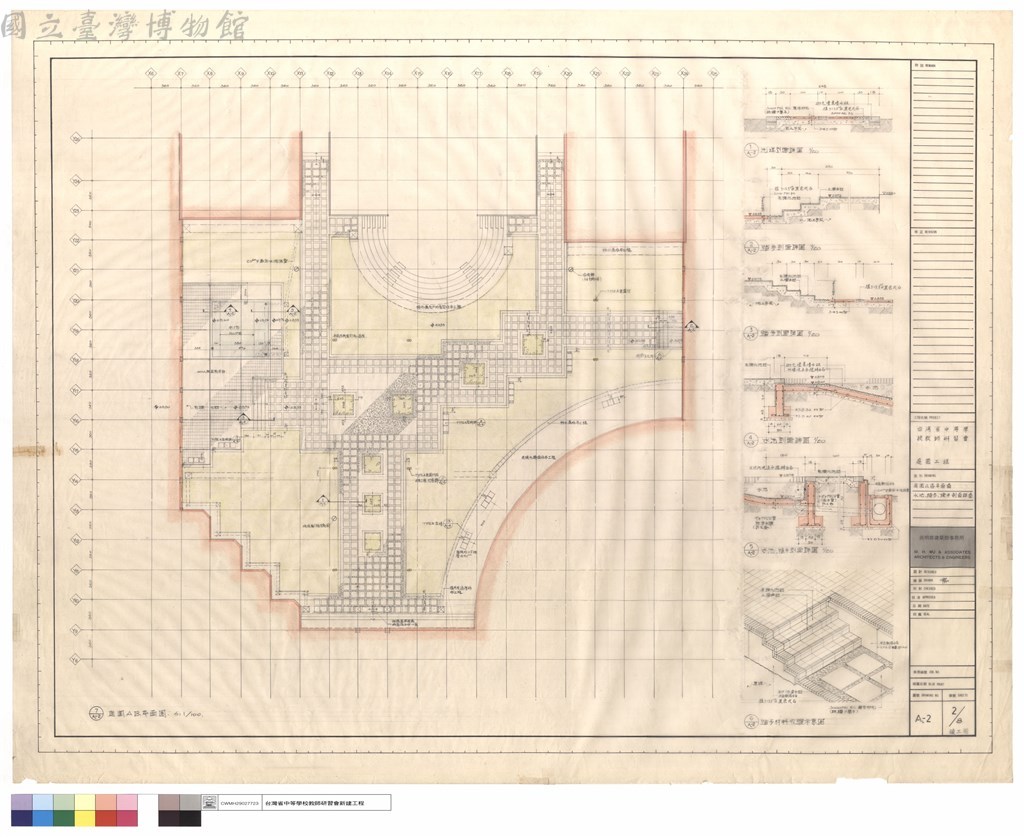This screenshot has height=837, width=1024.
Task: Click the medium blue swatch in bottom row
Action: point(42,818)
